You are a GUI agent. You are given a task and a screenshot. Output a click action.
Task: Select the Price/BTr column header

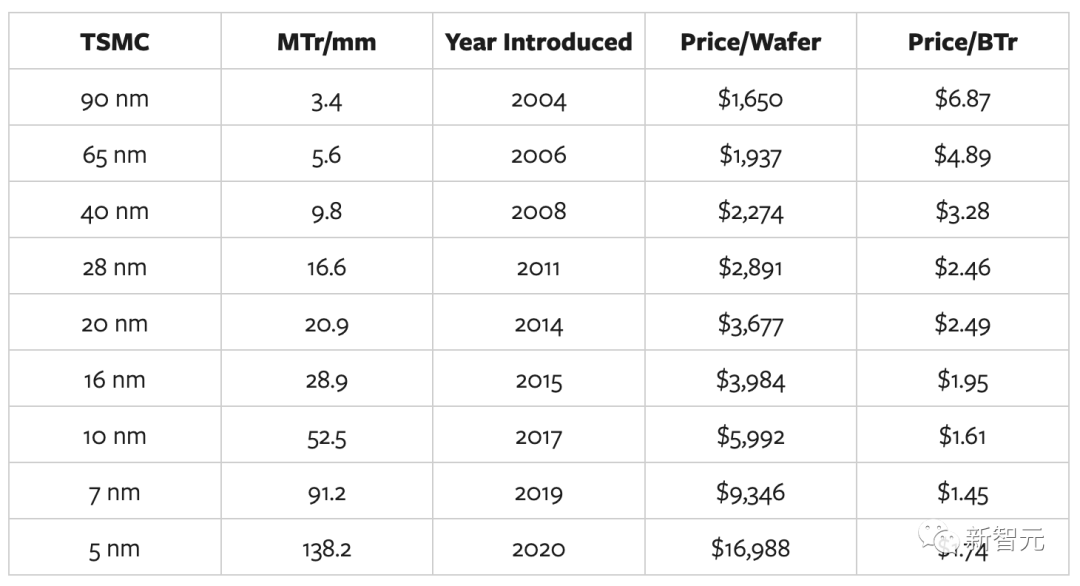click(962, 43)
